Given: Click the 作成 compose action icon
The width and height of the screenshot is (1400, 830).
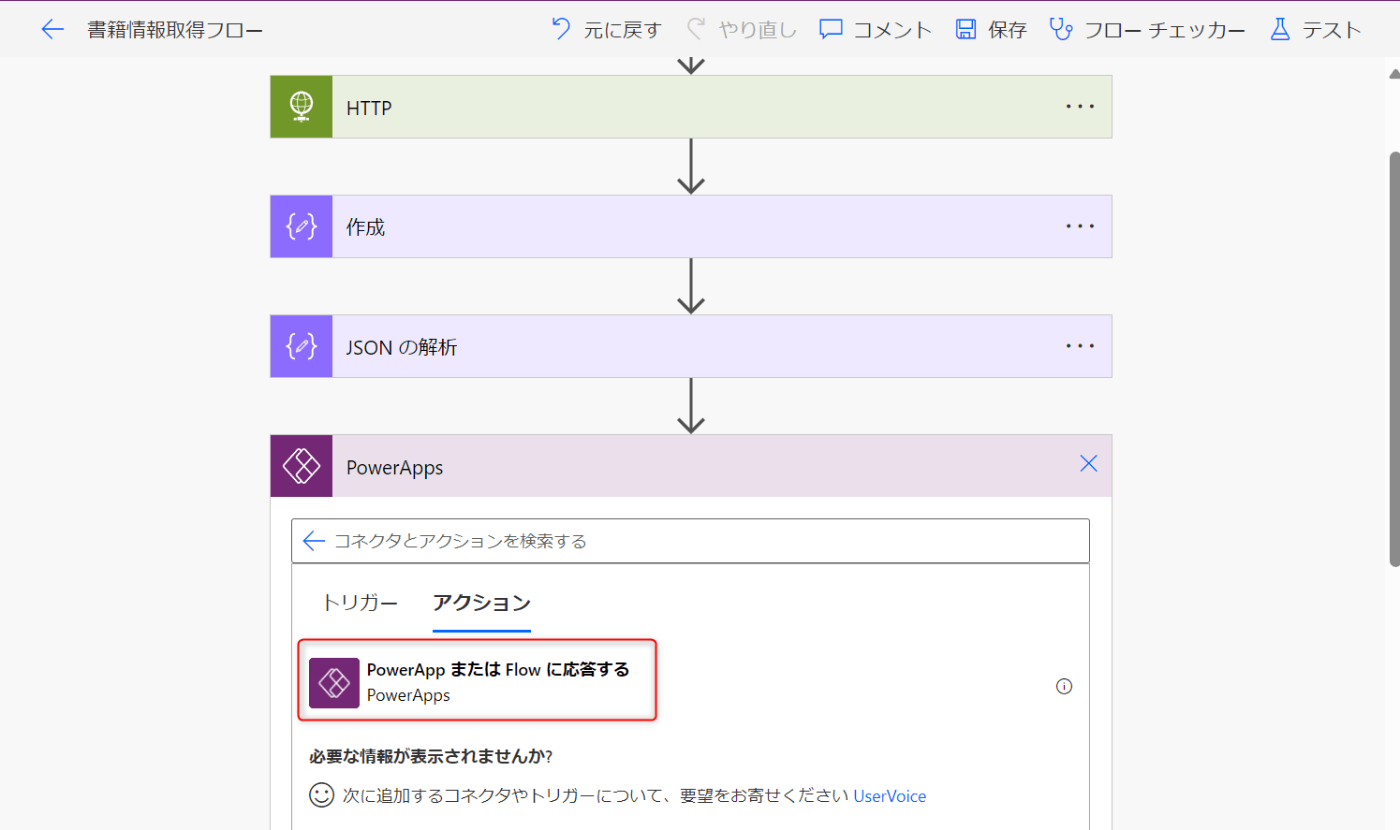Looking at the screenshot, I should (x=301, y=226).
